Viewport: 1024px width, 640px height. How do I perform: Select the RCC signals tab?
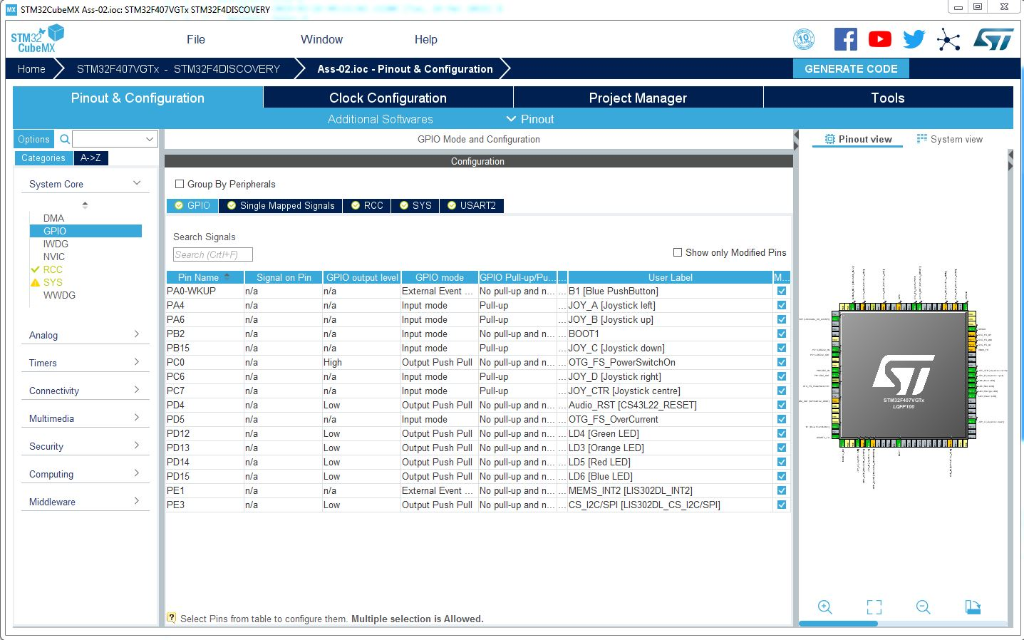click(367, 206)
